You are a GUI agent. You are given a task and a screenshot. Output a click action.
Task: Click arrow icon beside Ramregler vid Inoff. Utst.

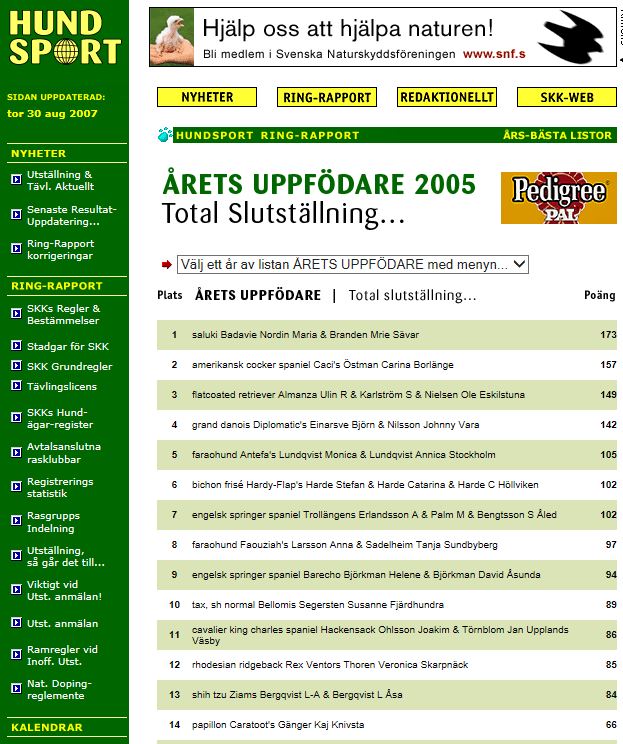point(16,654)
